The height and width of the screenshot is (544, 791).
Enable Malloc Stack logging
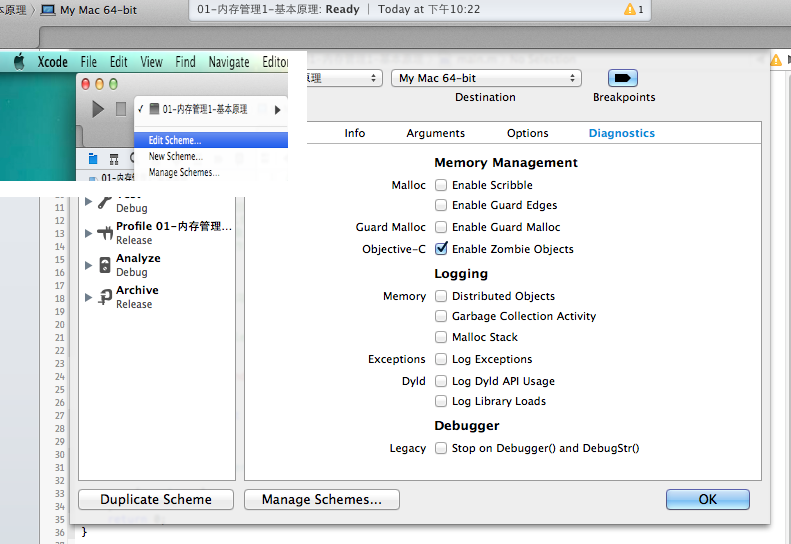pos(441,337)
